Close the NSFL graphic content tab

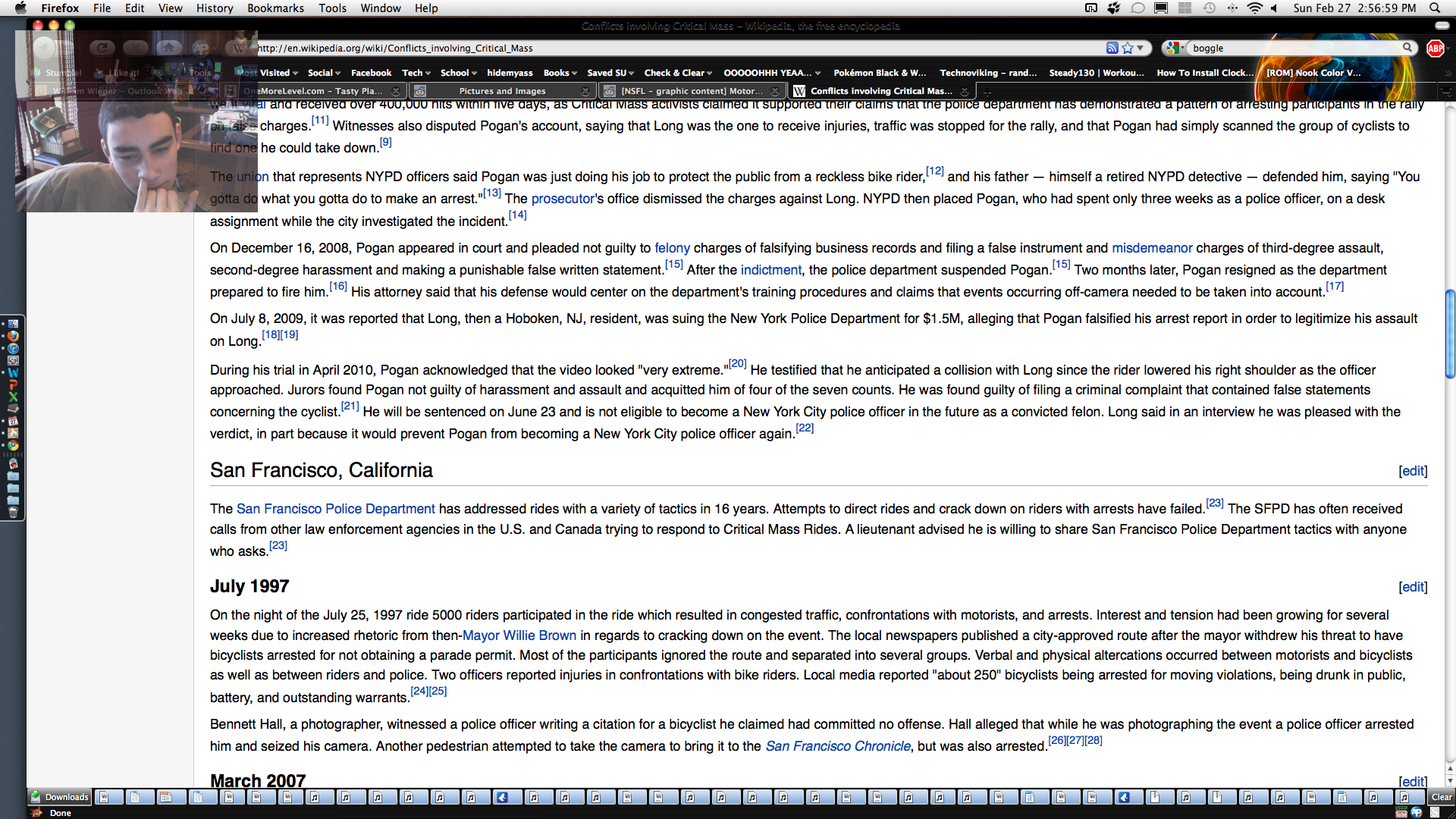pos(775,91)
